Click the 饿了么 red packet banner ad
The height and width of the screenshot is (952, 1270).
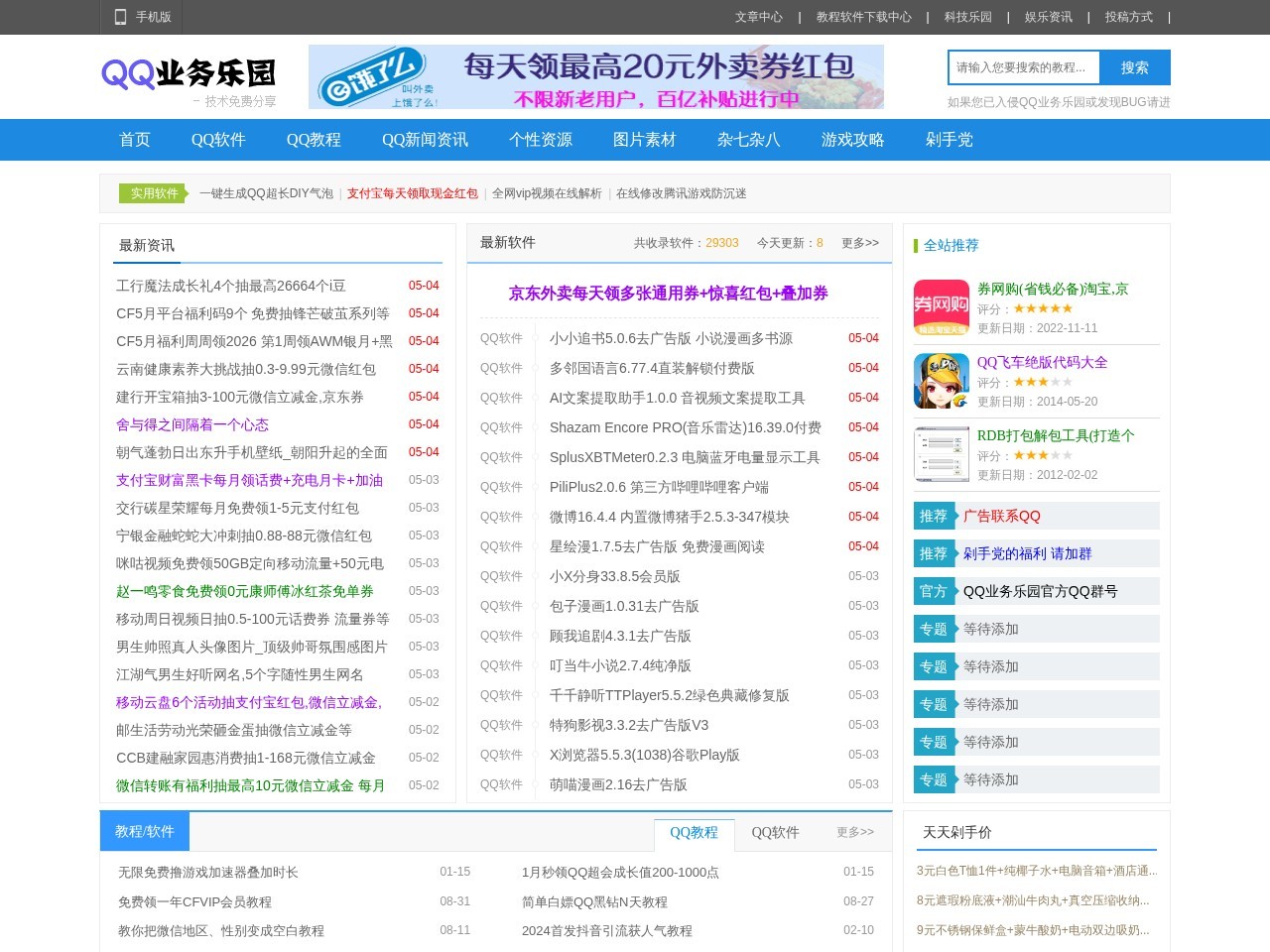pos(596,76)
